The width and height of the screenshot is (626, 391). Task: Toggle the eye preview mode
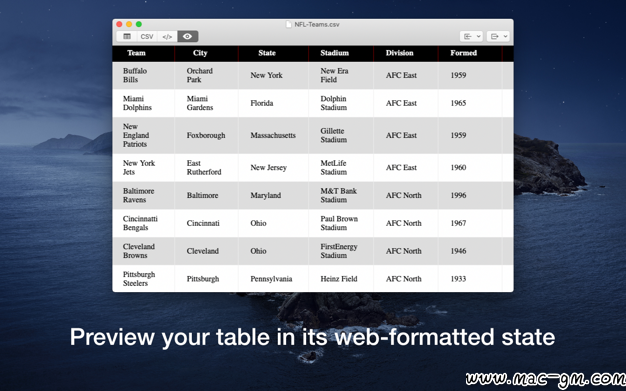coord(188,36)
